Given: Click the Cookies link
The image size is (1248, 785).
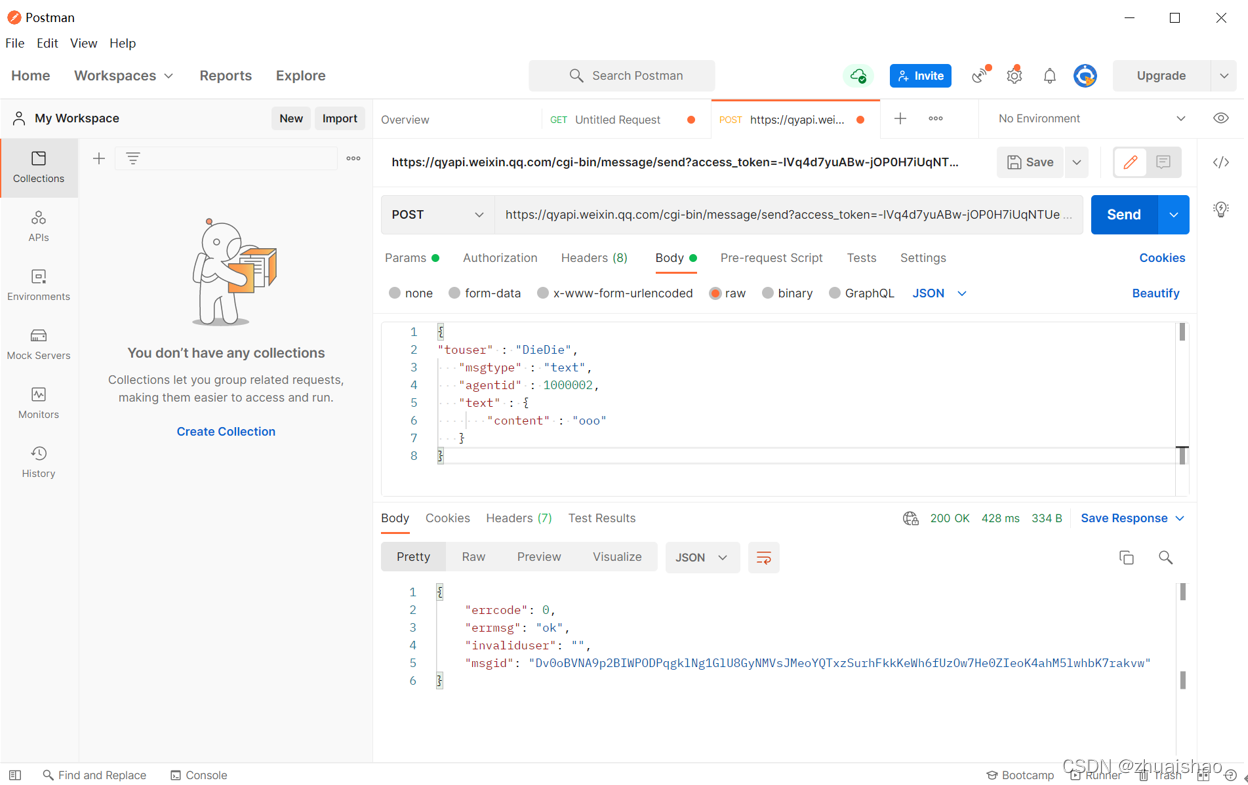Looking at the screenshot, I should coord(1162,258).
